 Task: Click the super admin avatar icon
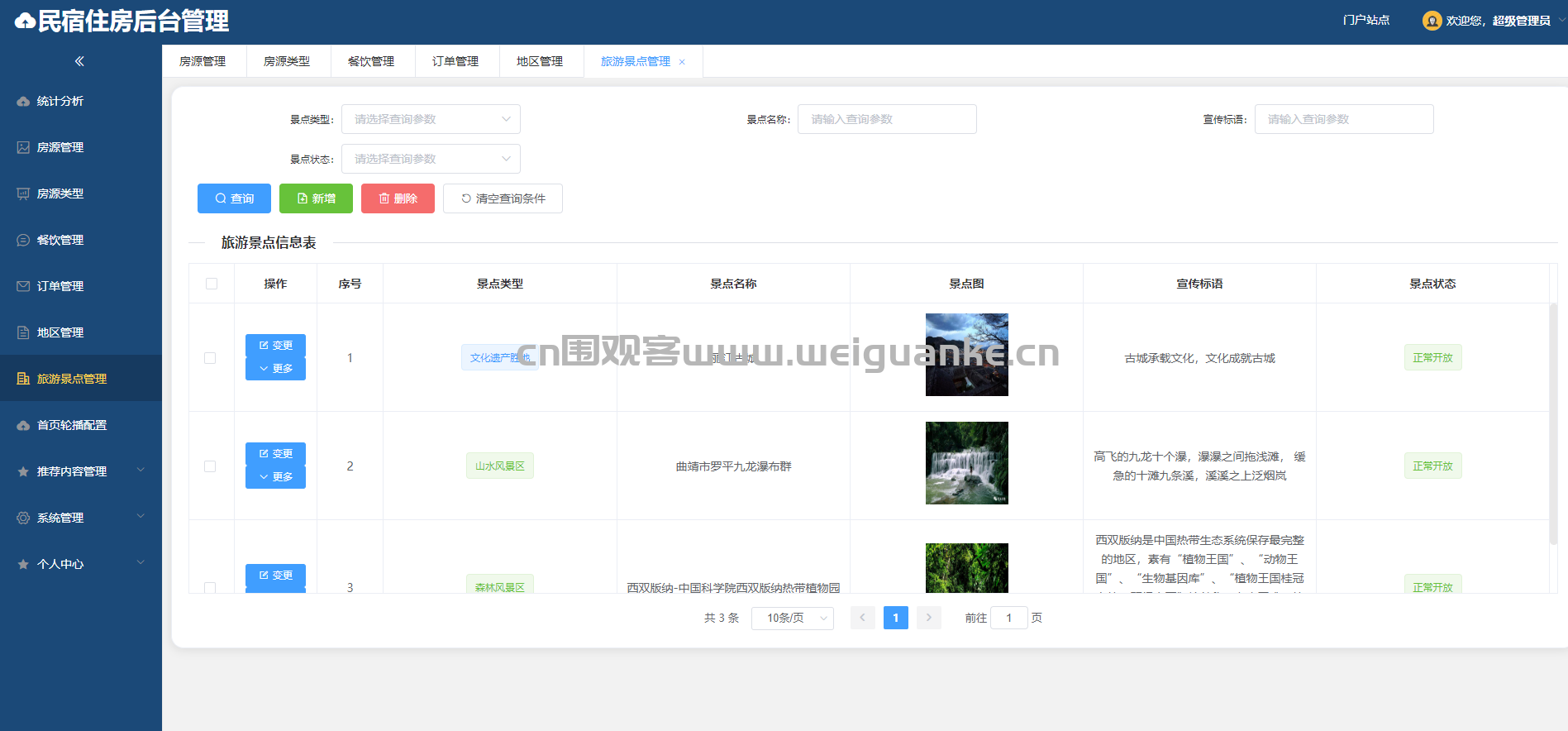[x=1432, y=21]
